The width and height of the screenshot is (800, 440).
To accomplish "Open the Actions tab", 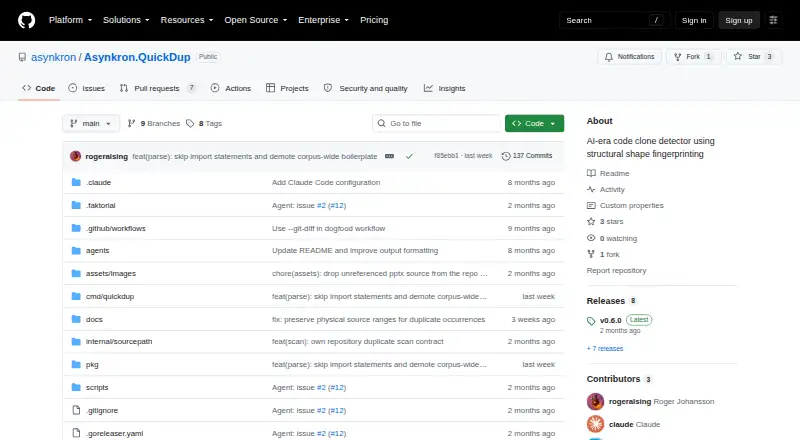I will coord(231,88).
